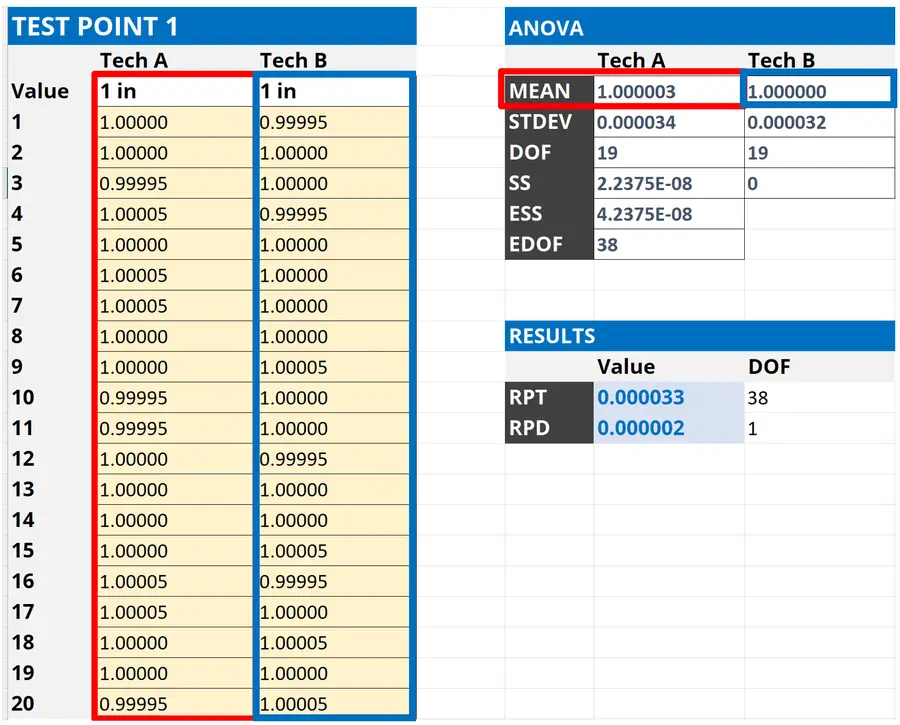The width and height of the screenshot is (900, 725).
Task: Select the TEST POINT 1 header cell
Action: click(x=212, y=26)
